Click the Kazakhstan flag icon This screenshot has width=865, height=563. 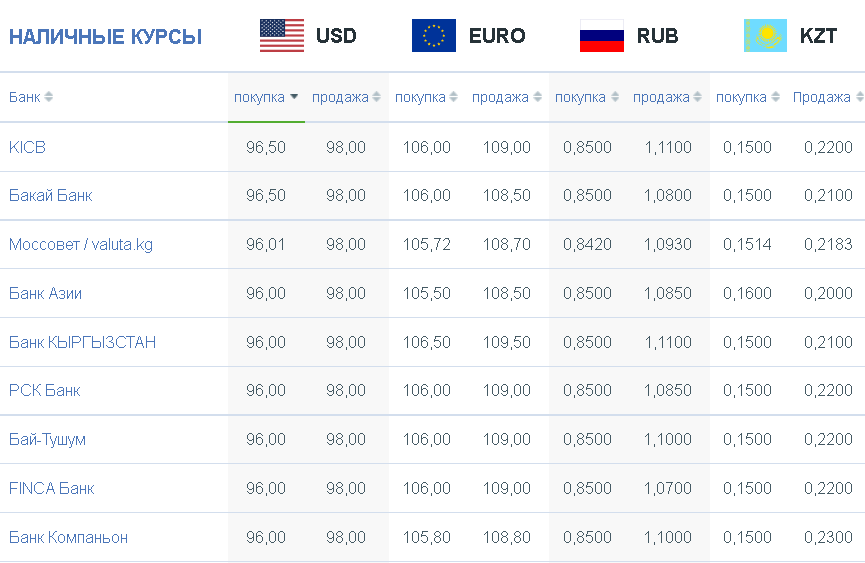(x=765, y=36)
